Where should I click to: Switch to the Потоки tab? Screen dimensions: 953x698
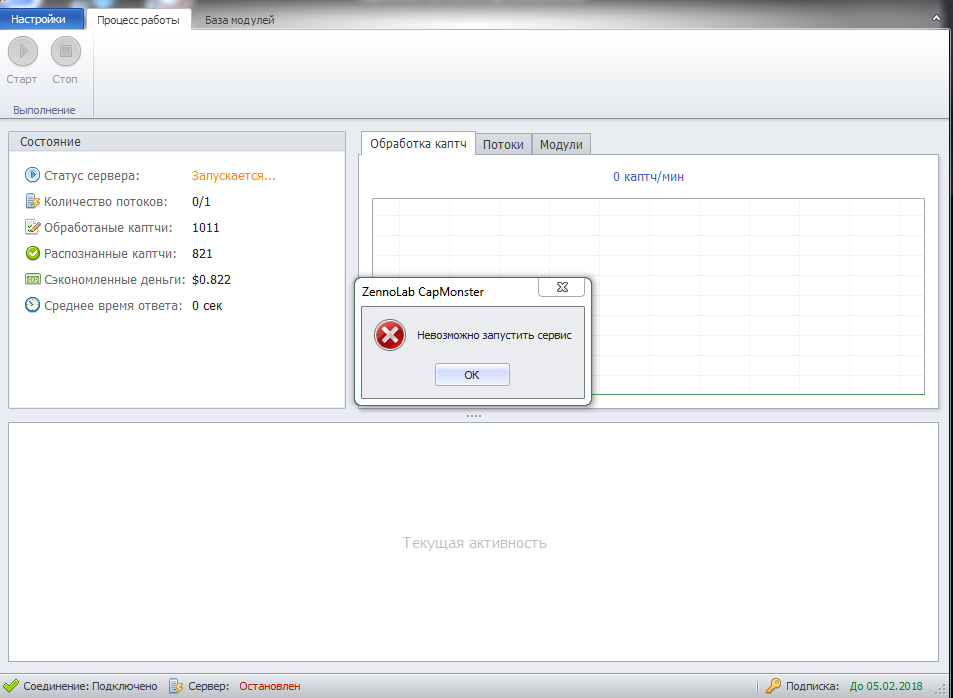click(503, 145)
